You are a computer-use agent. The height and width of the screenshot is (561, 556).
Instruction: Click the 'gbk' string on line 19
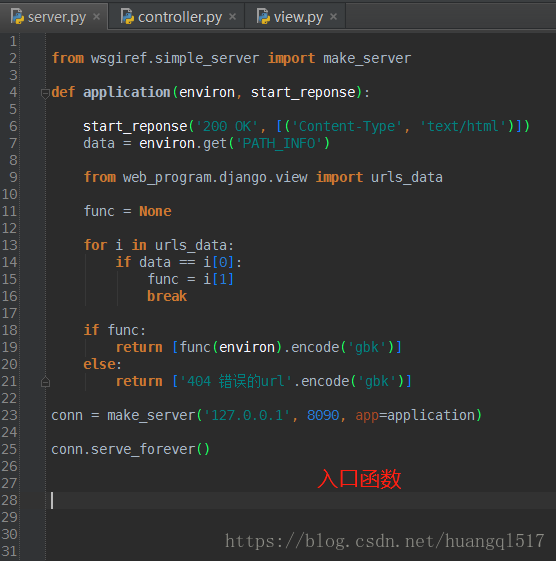tap(366, 347)
